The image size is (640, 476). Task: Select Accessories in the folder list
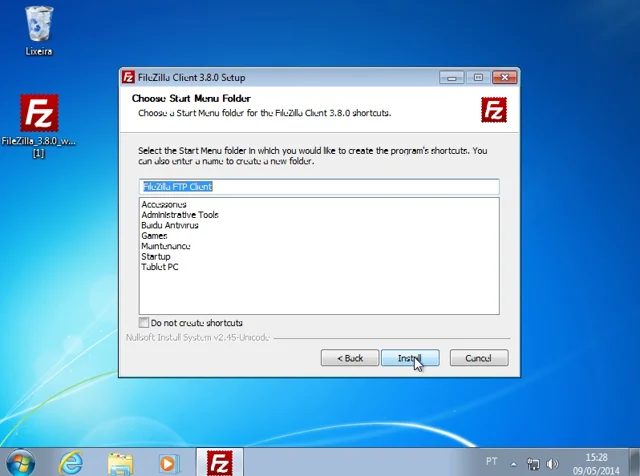(x=164, y=204)
